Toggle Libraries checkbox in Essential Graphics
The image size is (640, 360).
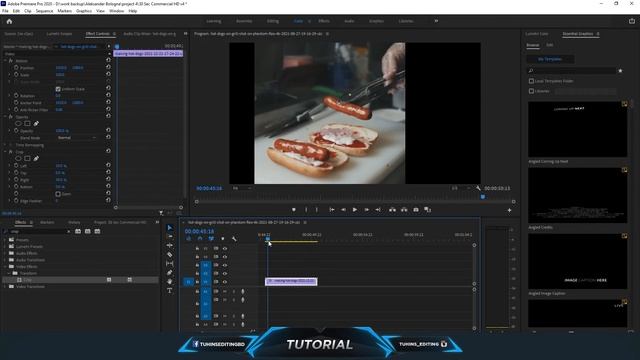pyautogui.click(x=531, y=91)
